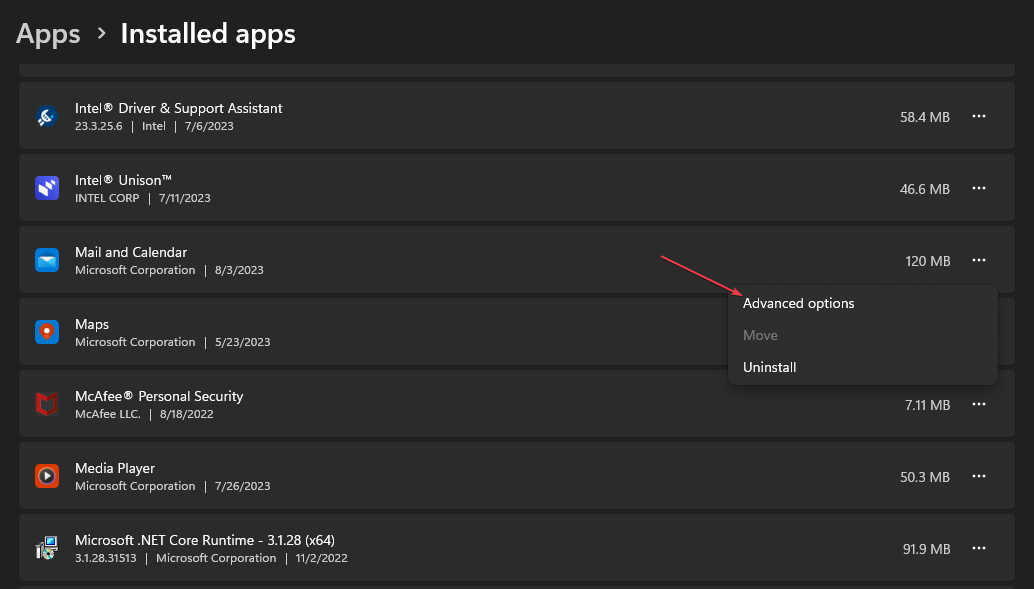Click the Maps app icon
1034x589 pixels.
47,333
